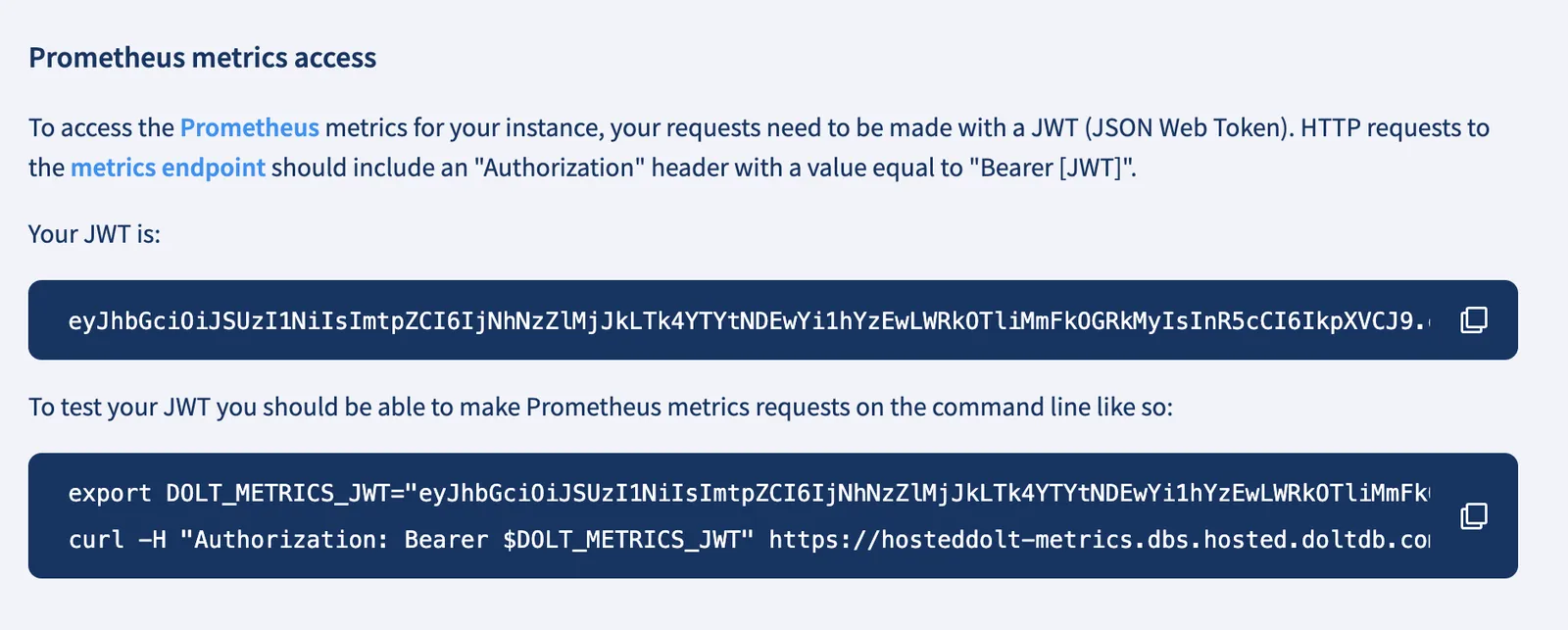Select the copy-to-clipboard icon in the upper code block
Image resolution: width=1568 pixels, height=630 pixels.
pyautogui.click(x=1474, y=319)
